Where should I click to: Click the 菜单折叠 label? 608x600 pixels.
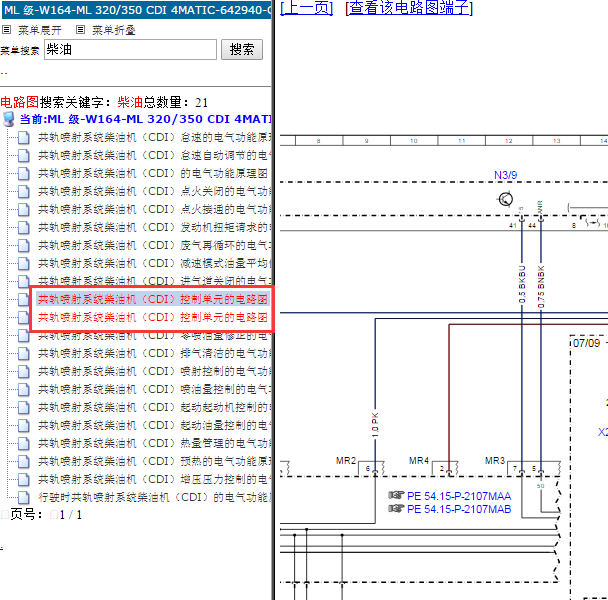(114, 30)
